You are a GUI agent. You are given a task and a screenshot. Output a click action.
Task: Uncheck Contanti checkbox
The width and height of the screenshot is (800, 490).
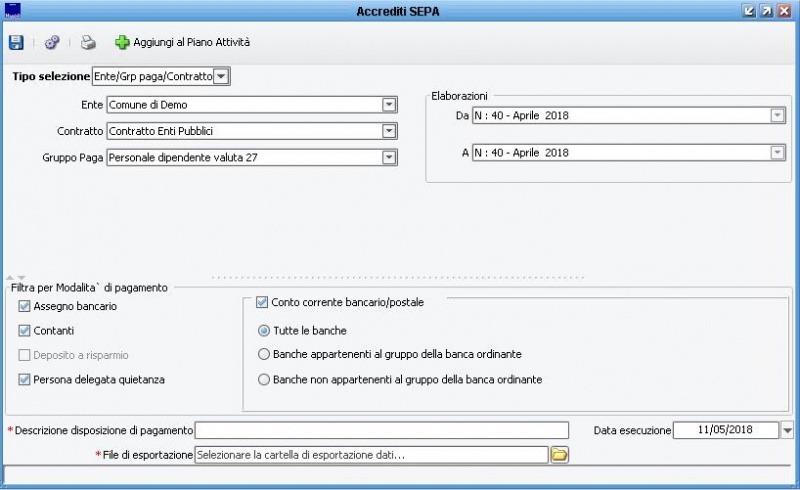coord(24,331)
